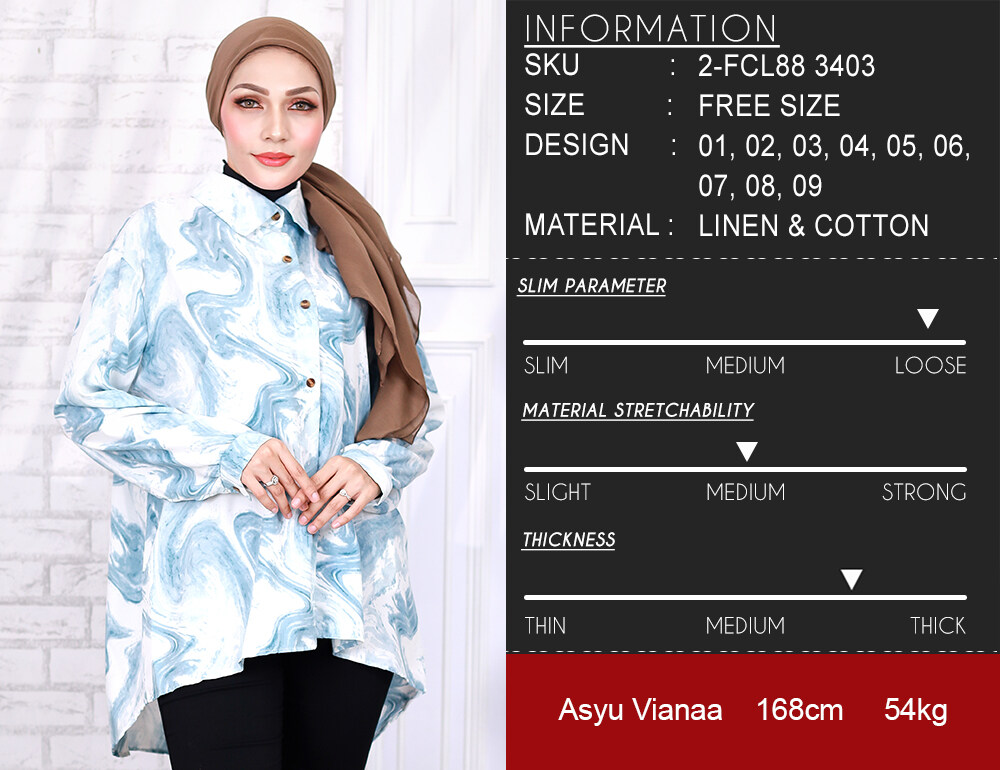Select the SKU code 2-FCL88 3403
This screenshot has width=1000, height=770.
click(786, 66)
